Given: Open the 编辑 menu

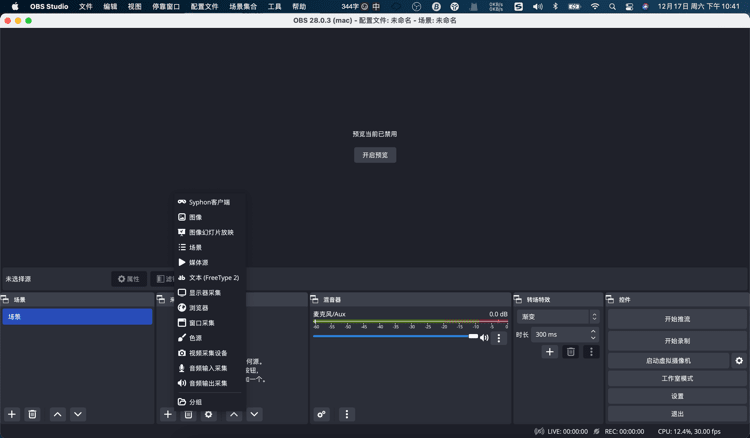Looking at the screenshot, I should point(110,7).
